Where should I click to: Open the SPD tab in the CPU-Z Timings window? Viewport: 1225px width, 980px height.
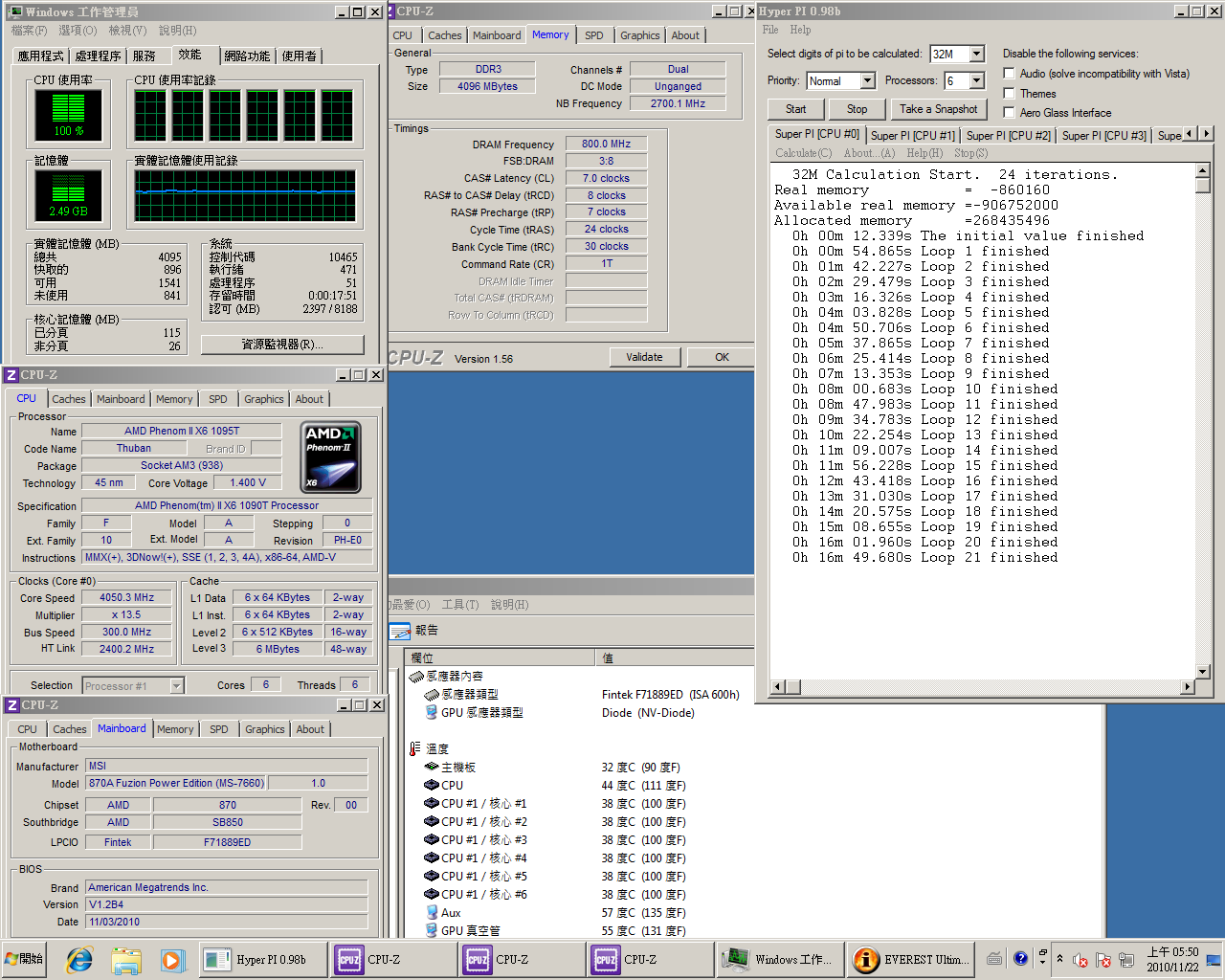[x=594, y=35]
